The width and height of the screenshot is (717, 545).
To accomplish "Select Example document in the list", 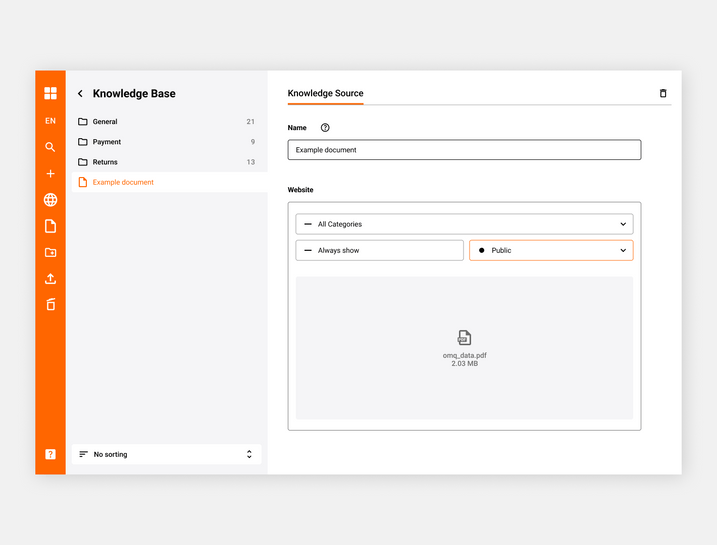I will point(169,182).
